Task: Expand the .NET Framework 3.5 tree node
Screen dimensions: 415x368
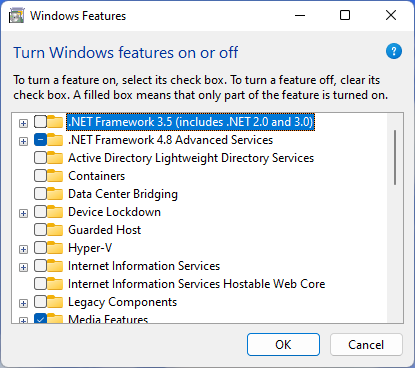Action: tap(23, 123)
